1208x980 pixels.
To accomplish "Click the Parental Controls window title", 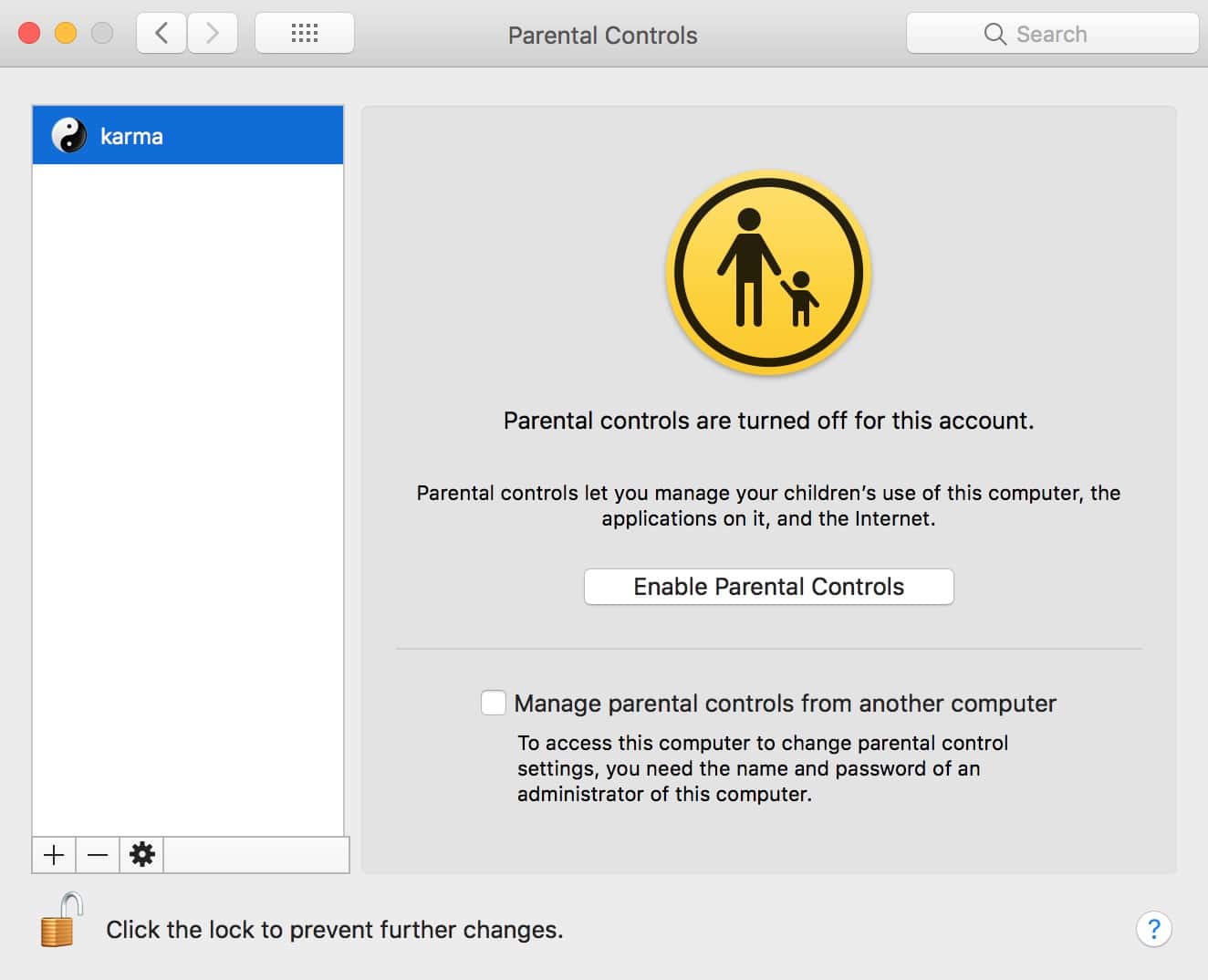I will click(602, 36).
